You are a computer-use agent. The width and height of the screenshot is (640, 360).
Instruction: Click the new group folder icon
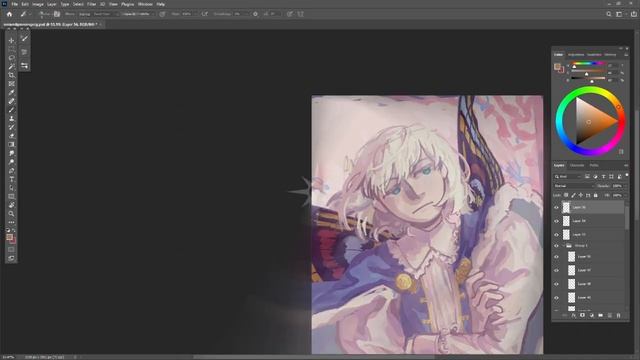[600, 315]
